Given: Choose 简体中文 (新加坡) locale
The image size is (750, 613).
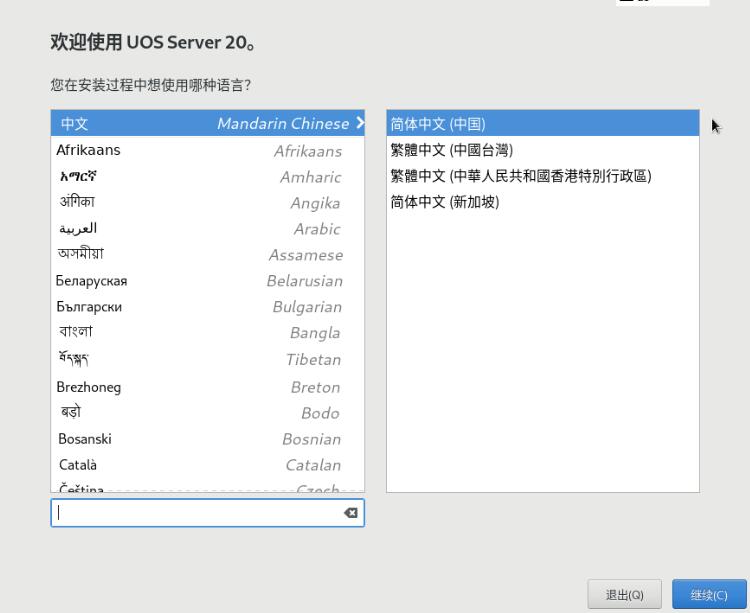Looking at the screenshot, I should pyautogui.click(x=542, y=202).
